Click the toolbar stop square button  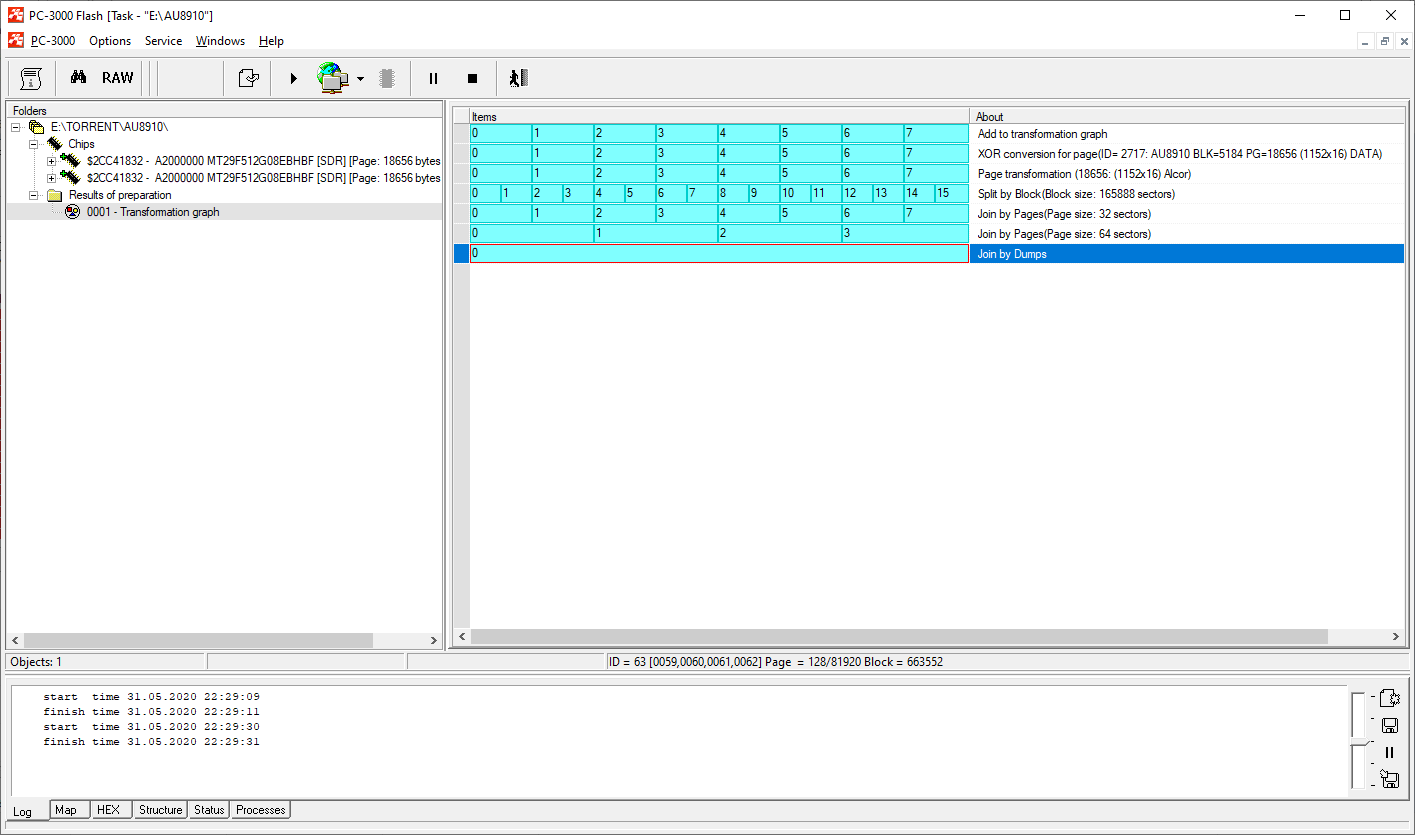click(x=472, y=78)
